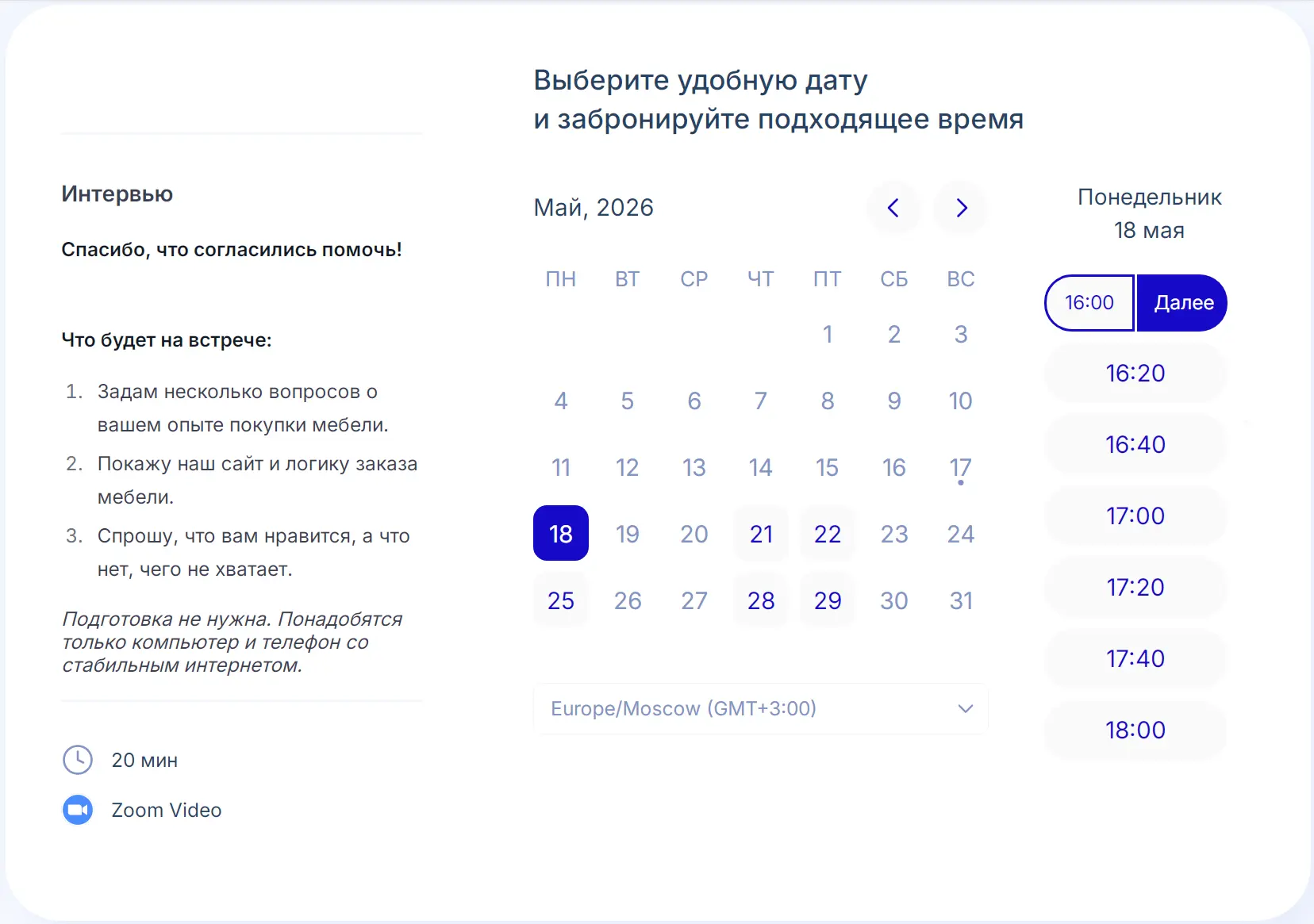This screenshot has height=924, width=1314.
Task: Click the ПН weekday header
Action: click(561, 279)
